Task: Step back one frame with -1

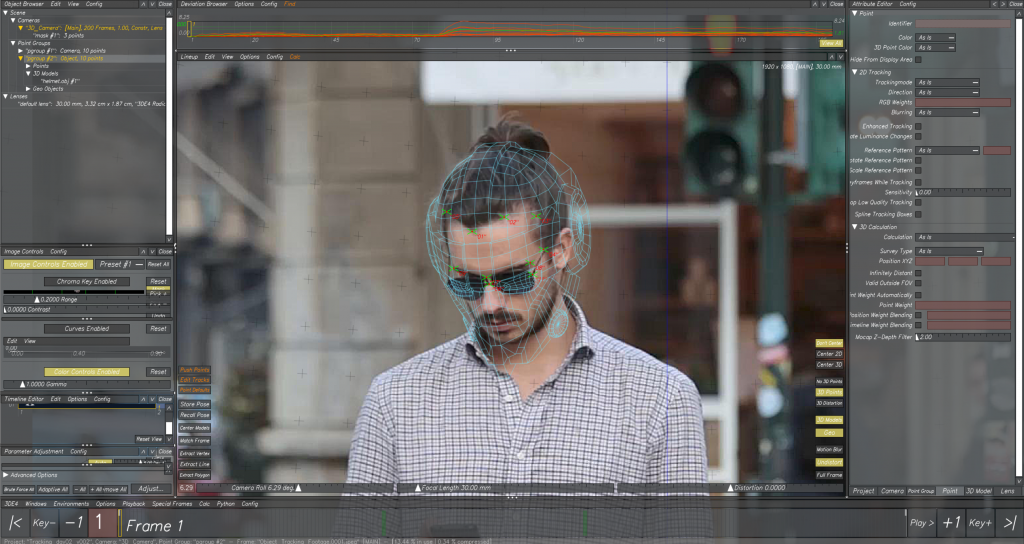Action: [x=73, y=523]
